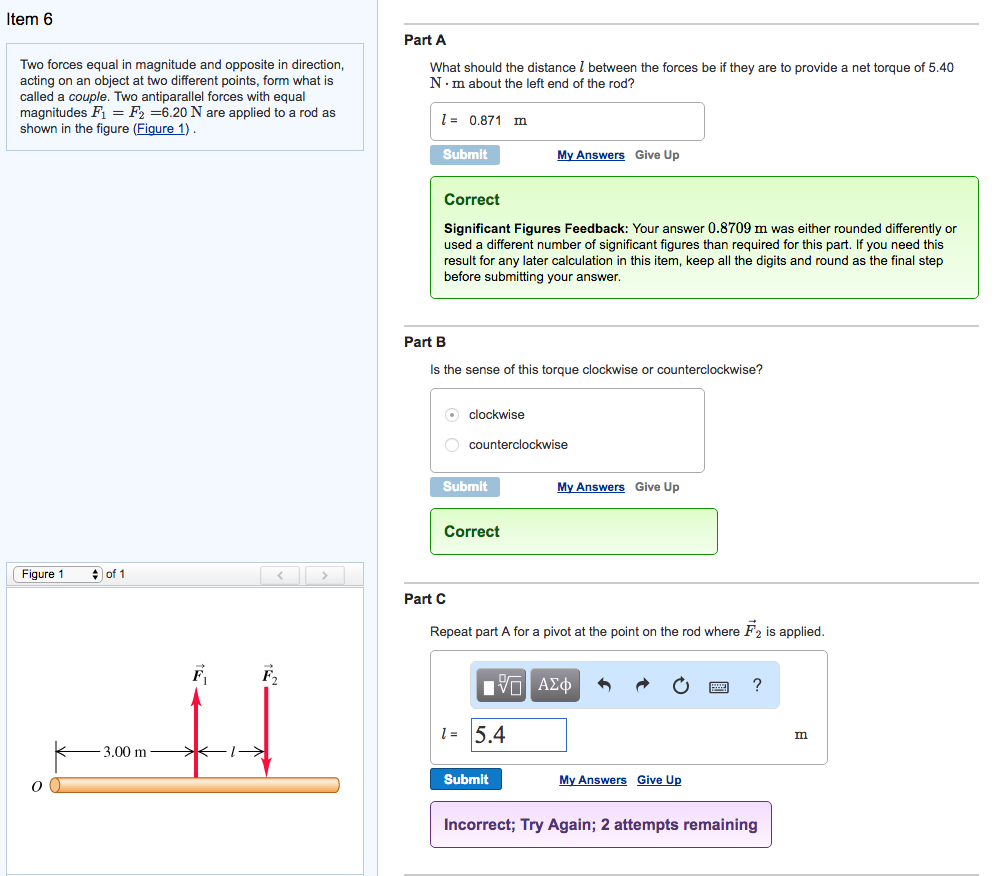Screen dimensions: 1003x876
Task: Open the Greek symbols palette
Action: (554, 685)
